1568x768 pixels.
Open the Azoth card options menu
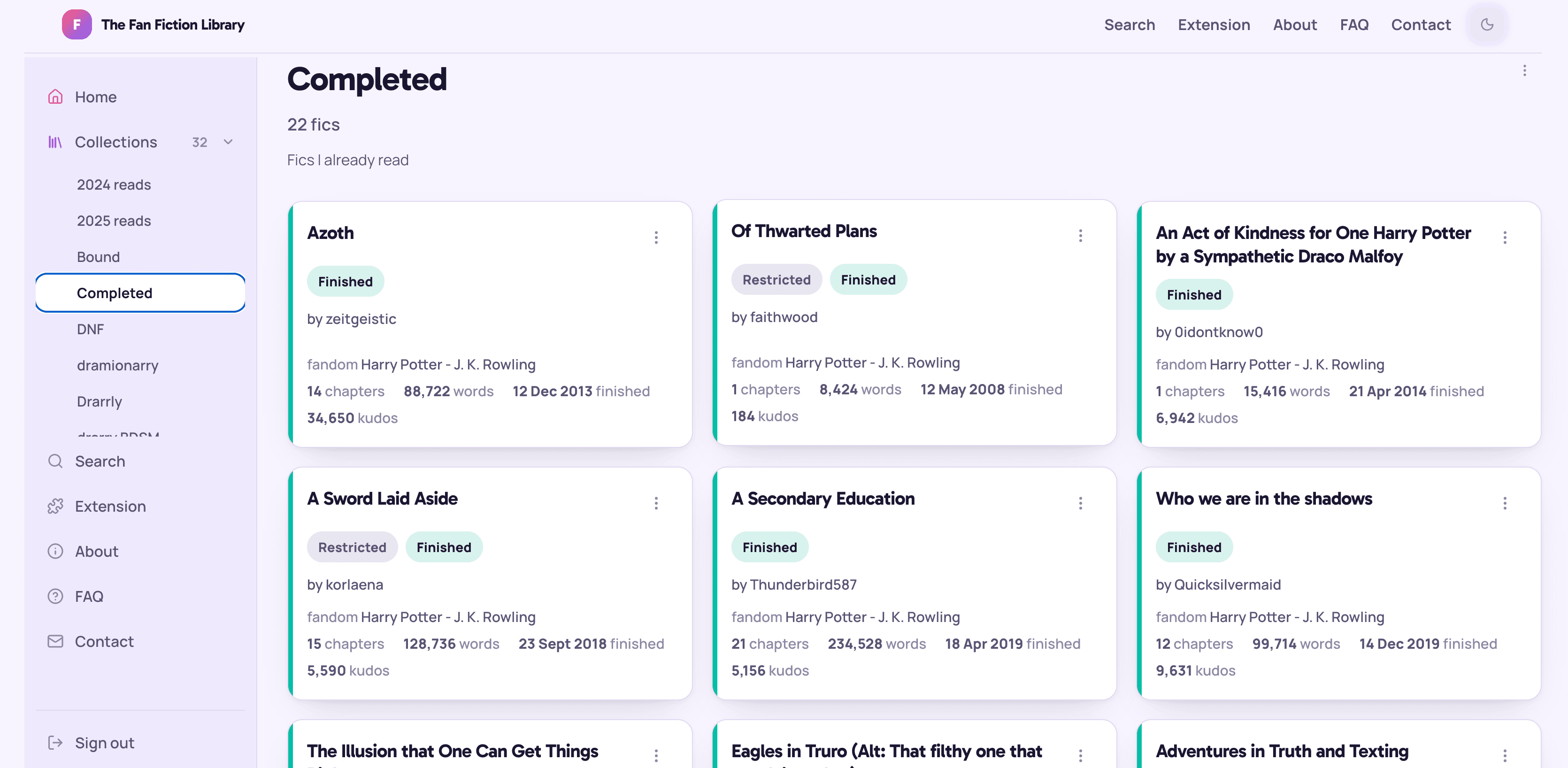click(x=656, y=238)
